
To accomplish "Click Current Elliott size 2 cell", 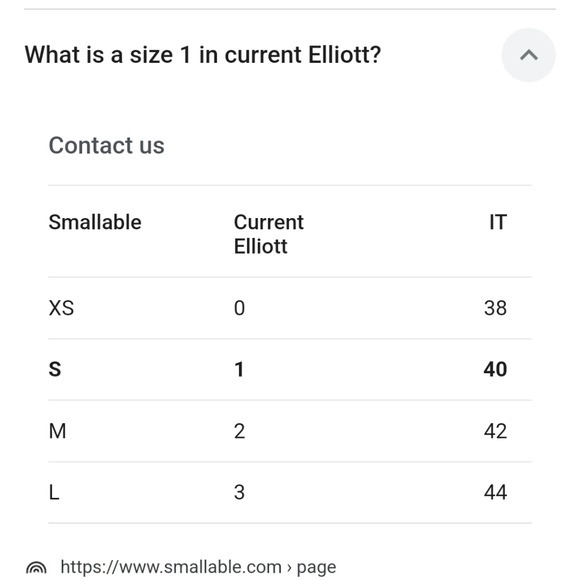I will tap(239, 431).
